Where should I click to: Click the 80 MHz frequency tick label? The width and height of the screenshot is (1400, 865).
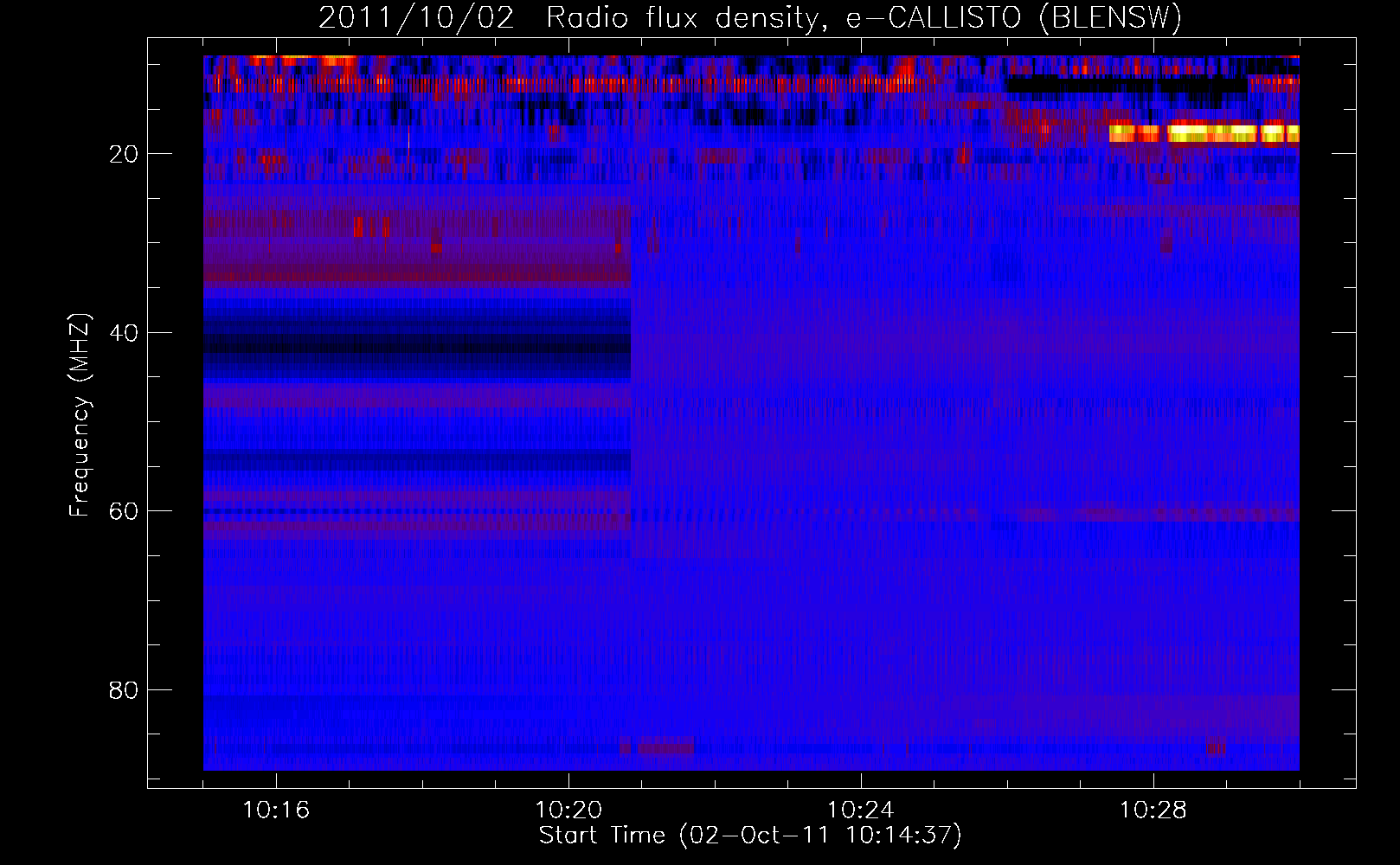click(x=124, y=690)
